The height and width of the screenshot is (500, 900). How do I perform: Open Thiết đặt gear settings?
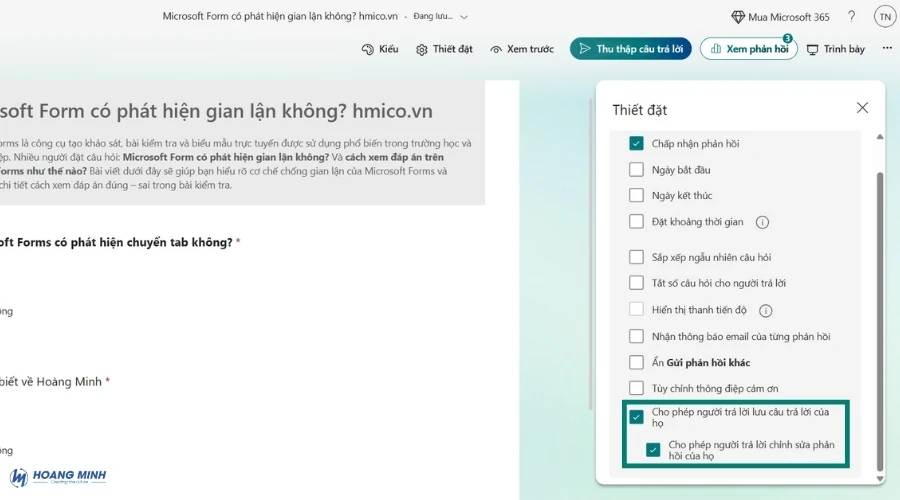coord(444,49)
